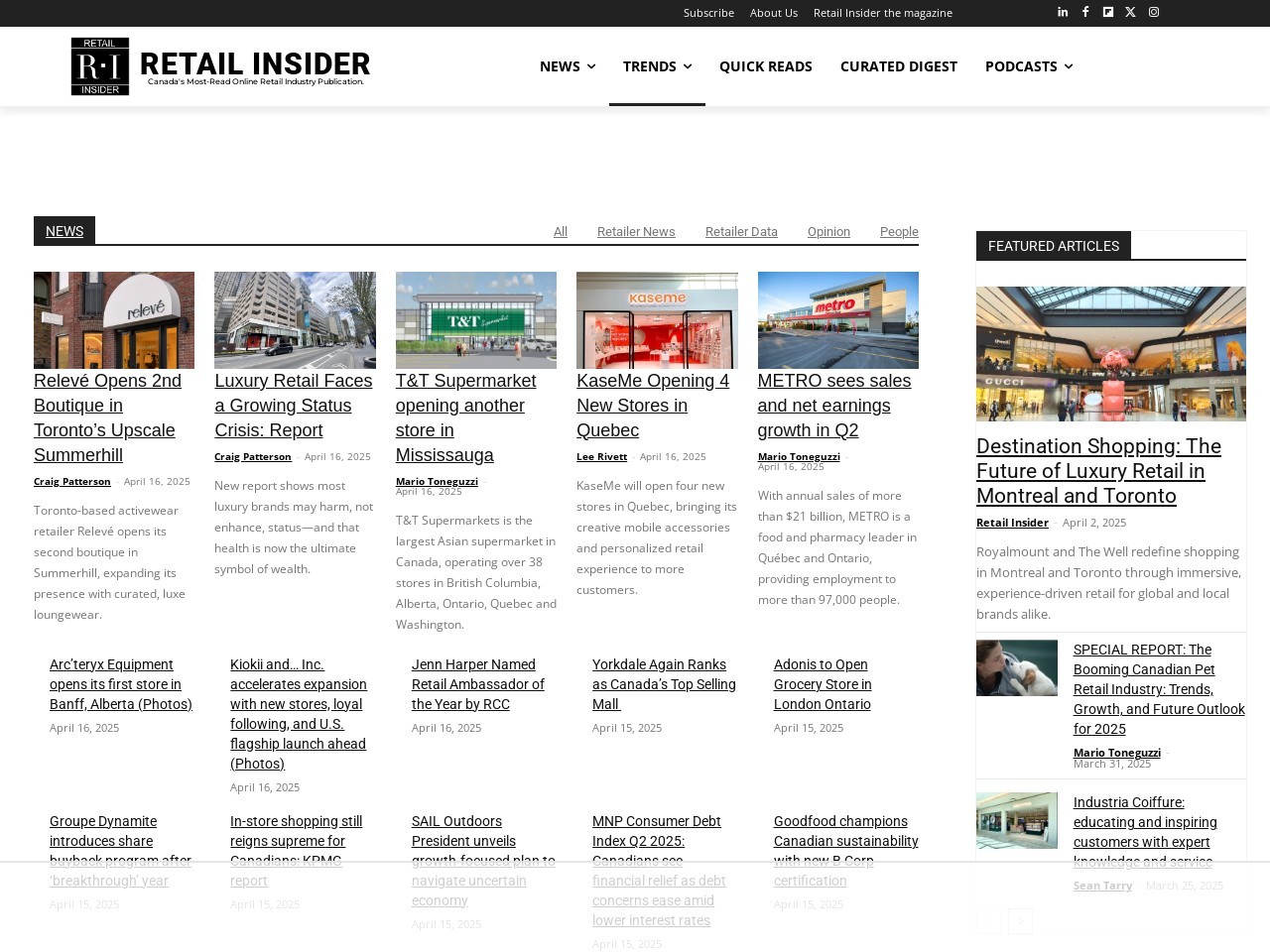Viewport: 1270px width, 952px height.
Task: Select the All news filter tab
Action: tap(561, 231)
